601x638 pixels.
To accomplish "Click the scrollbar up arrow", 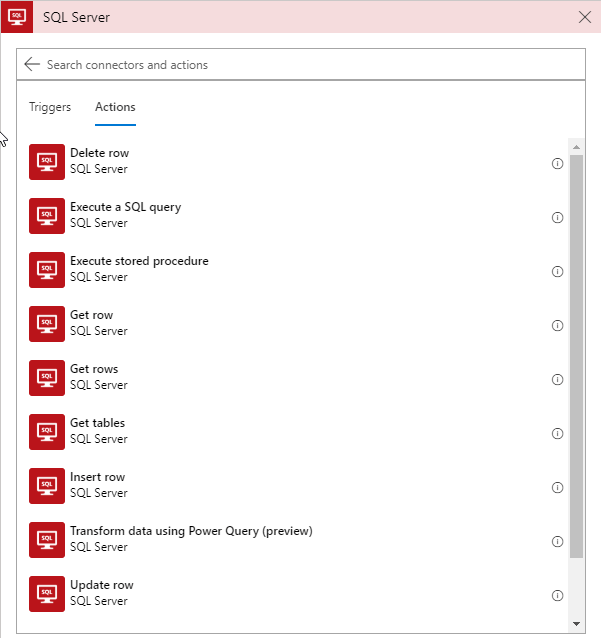I will pyautogui.click(x=576, y=147).
